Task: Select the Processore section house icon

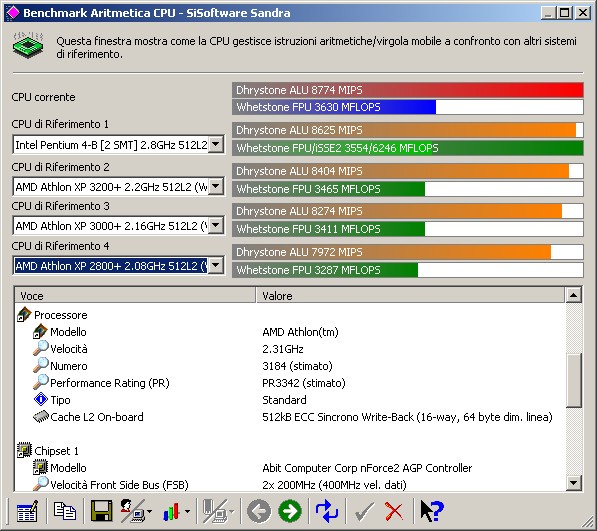Action: tap(24, 315)
